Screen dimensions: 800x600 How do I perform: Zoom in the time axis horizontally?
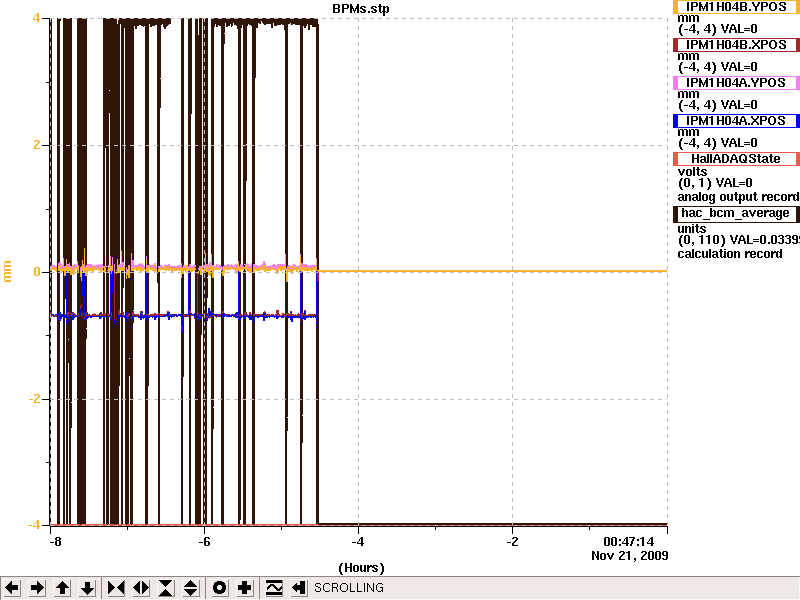(116, 588)
